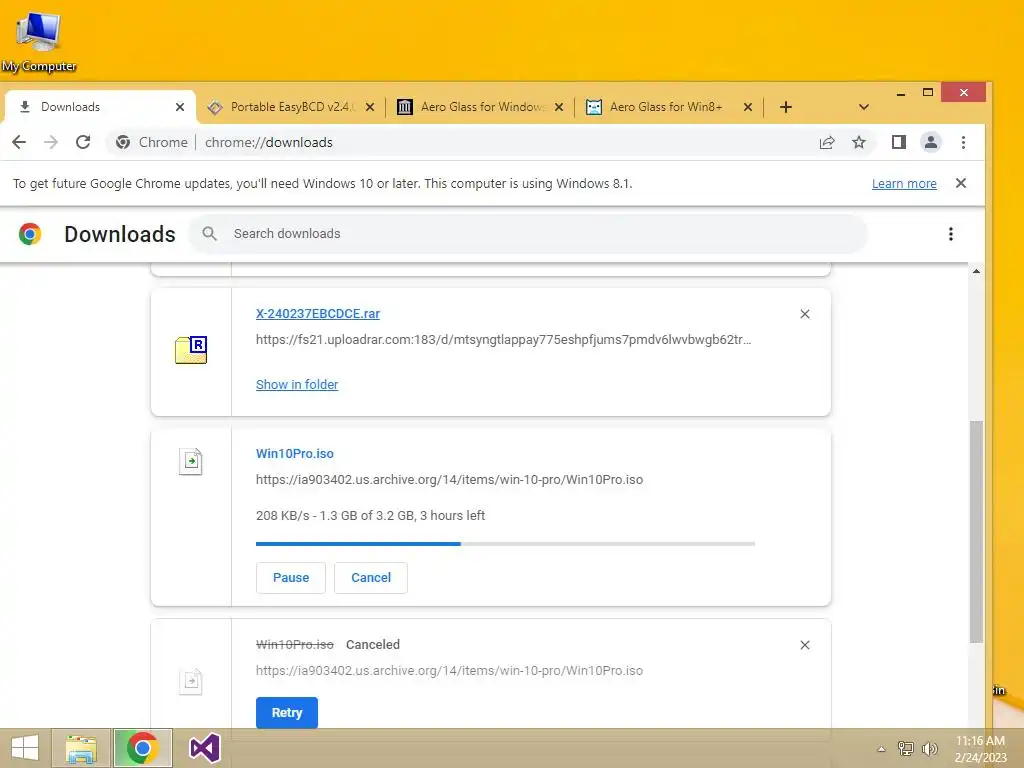
Task: Open File Explorer from taskbar
Action: click(x=80, y=748)
